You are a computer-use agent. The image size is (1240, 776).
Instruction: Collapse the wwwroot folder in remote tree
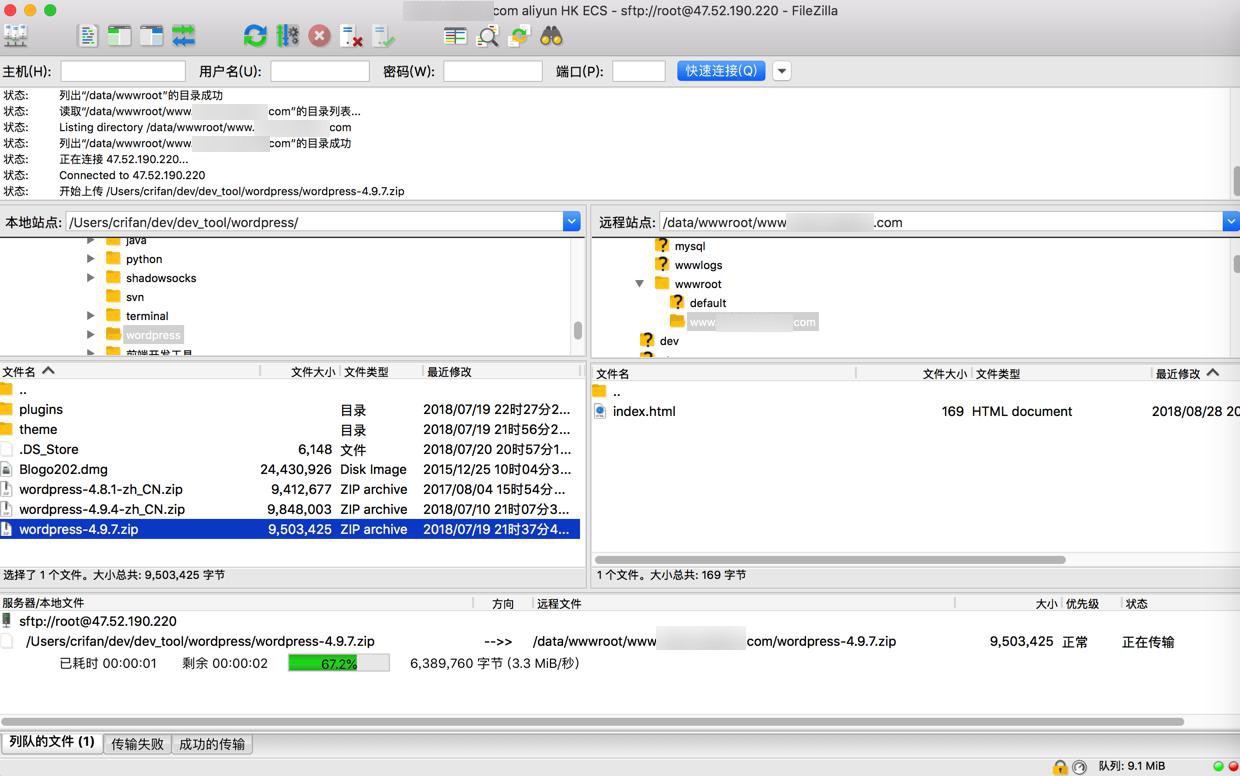tap(640, 284)
